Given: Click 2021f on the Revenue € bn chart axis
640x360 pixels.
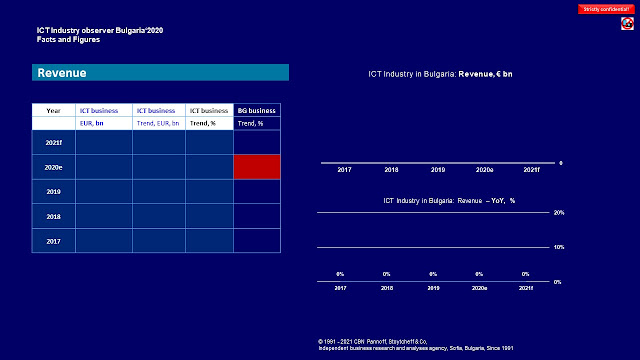Looking at the screenshot, I should (x=531, y=169).
